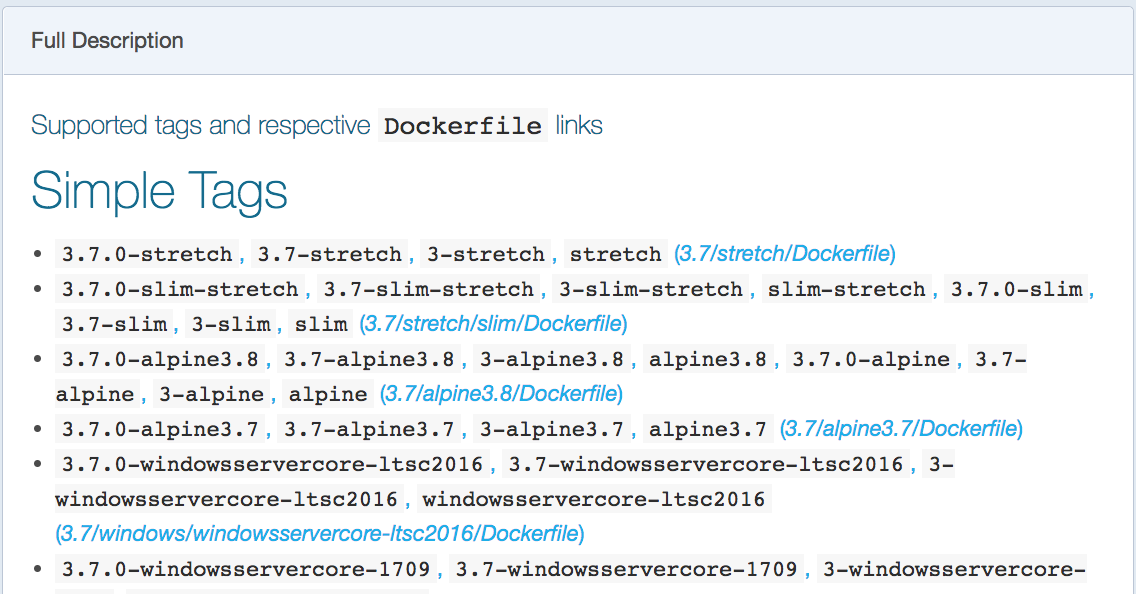
Task: Open the 3.7/stretch/Dockerfile link
Action: coord(785,254)
